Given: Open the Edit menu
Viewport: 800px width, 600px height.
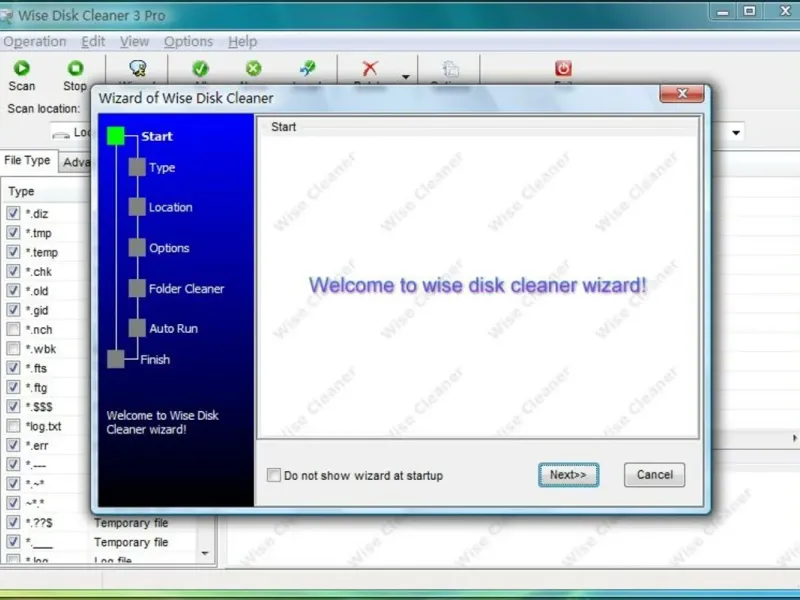Looking at the screenshot, I should click(93, 42).
